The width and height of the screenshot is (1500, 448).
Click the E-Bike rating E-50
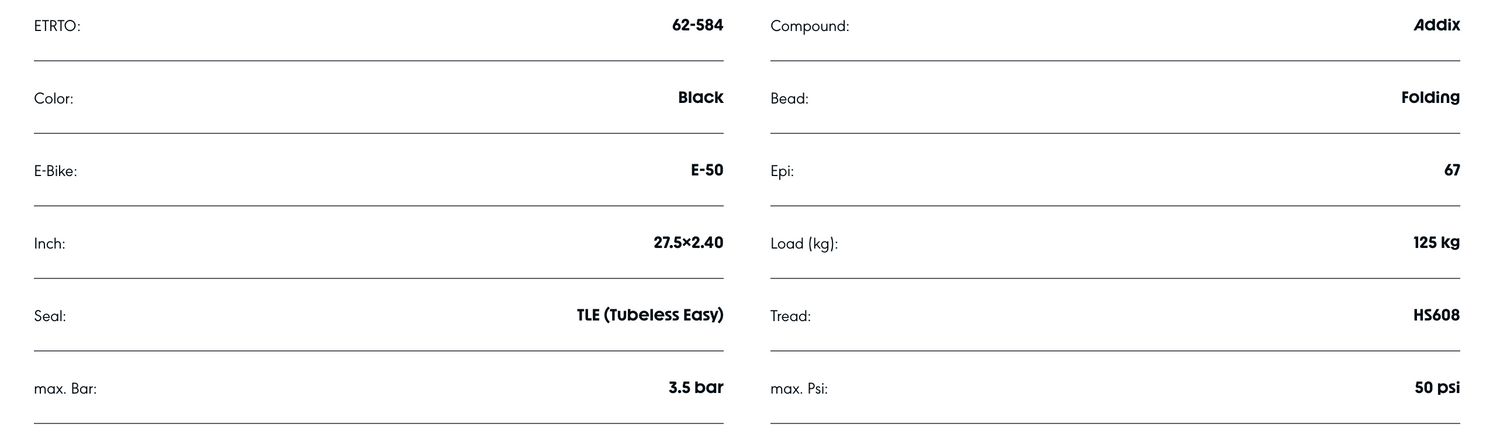tap(706, 170)
